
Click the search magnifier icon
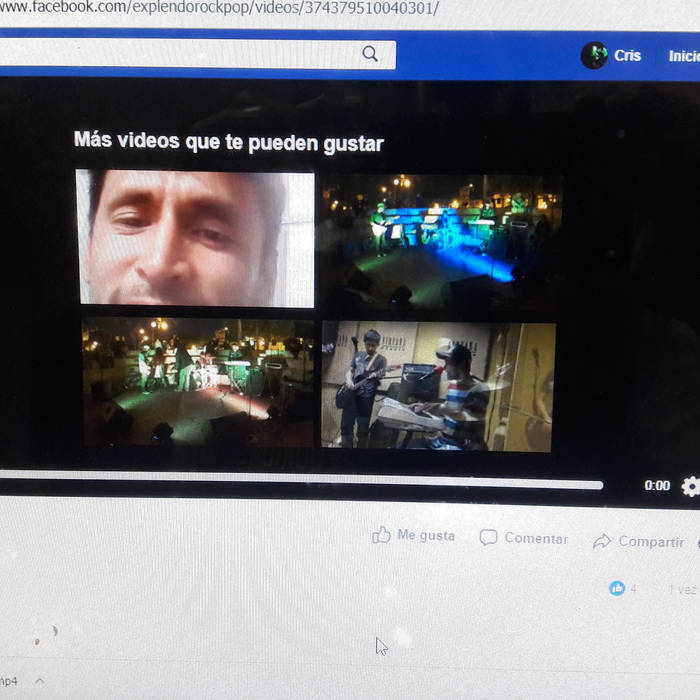pyautogui.click(x=370, y=54)
